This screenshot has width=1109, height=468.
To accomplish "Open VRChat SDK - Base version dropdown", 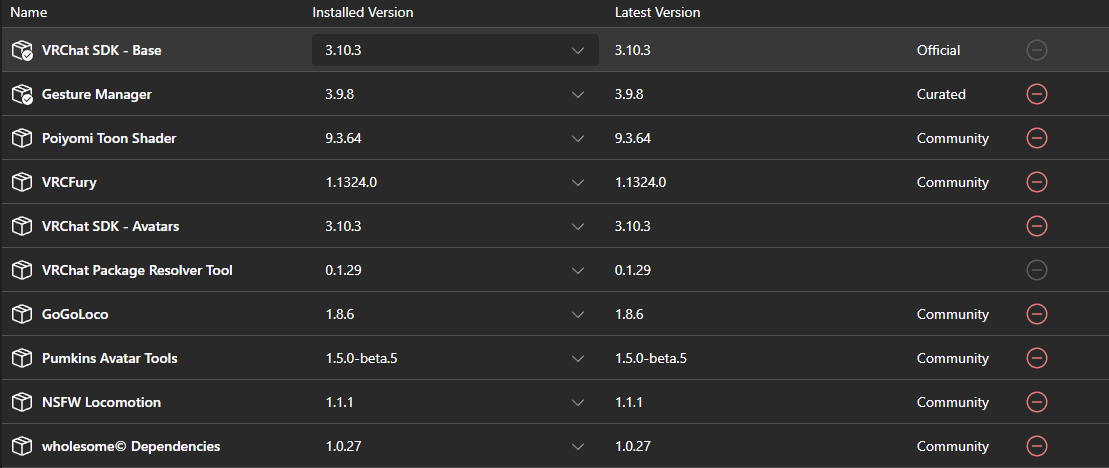I will pos(455,50).
